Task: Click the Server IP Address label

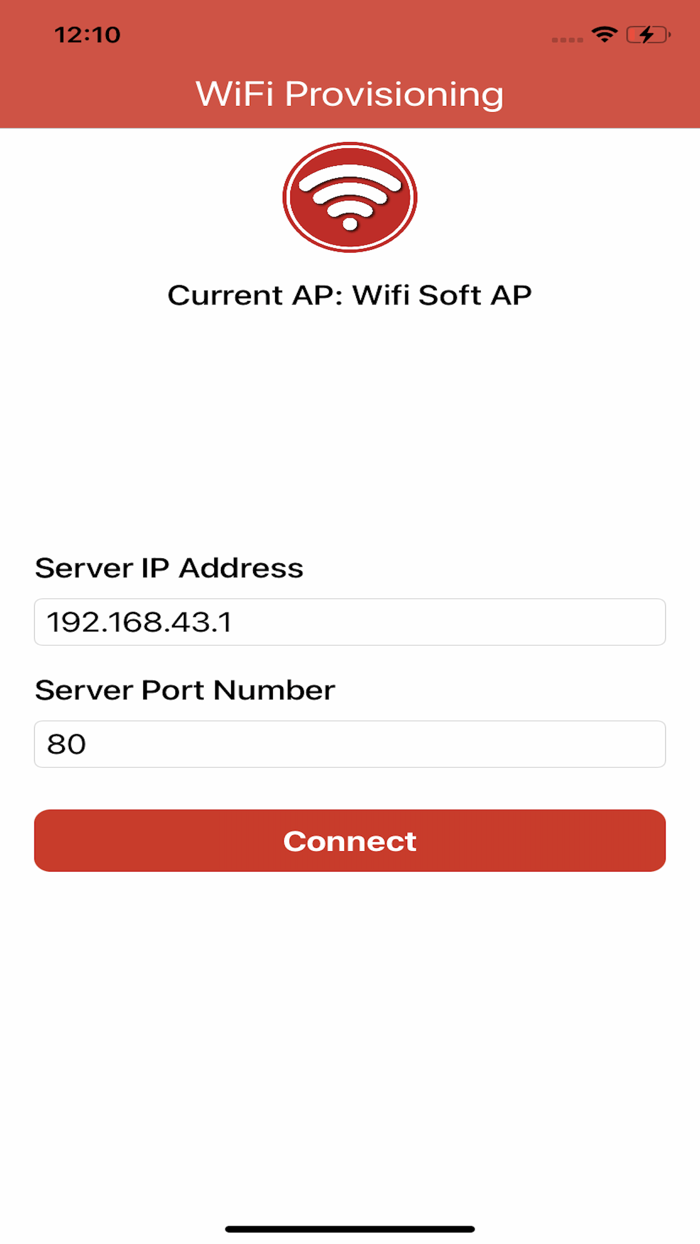Action: click(x=169, y=567)
